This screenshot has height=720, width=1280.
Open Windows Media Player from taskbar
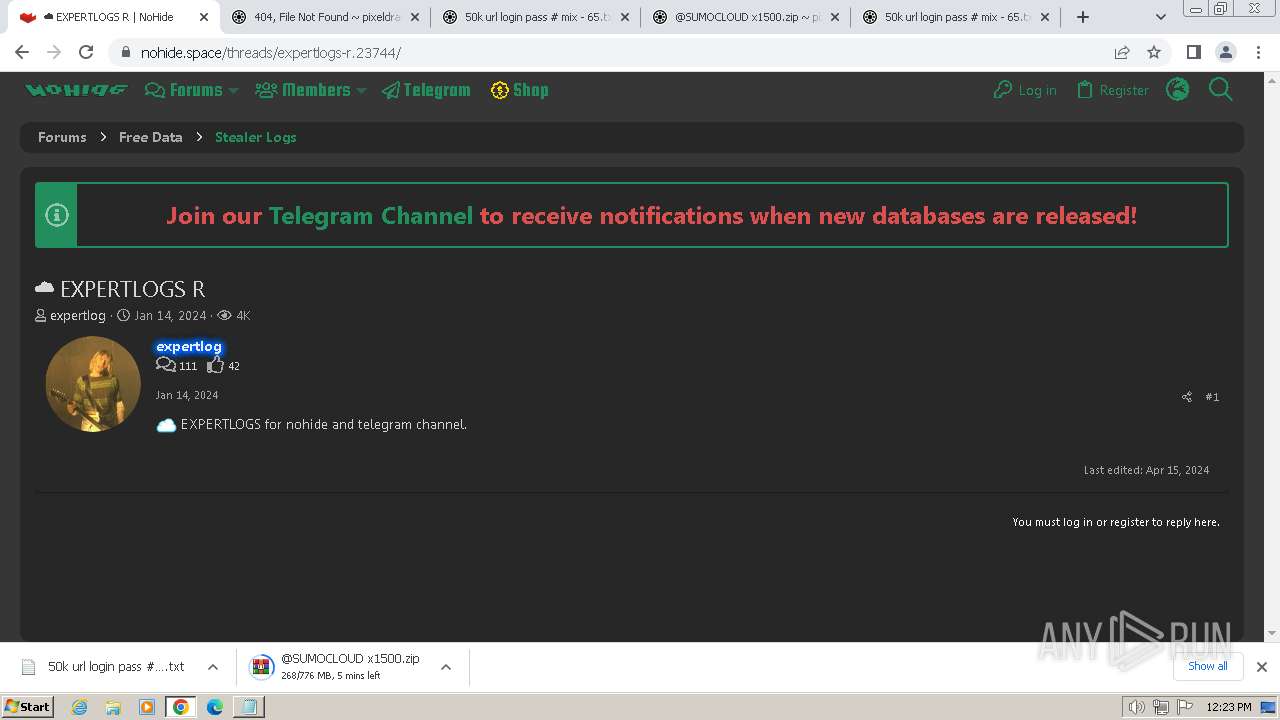click(147, 707)
